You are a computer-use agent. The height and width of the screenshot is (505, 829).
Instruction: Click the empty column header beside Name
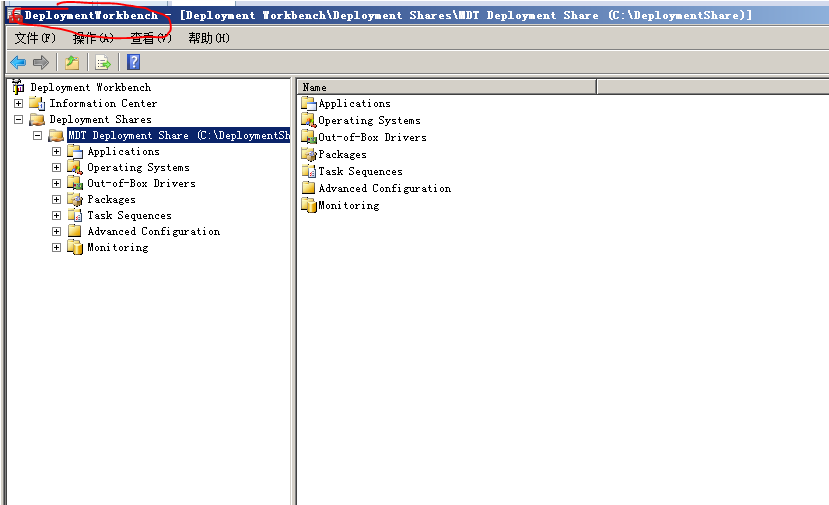713,87
